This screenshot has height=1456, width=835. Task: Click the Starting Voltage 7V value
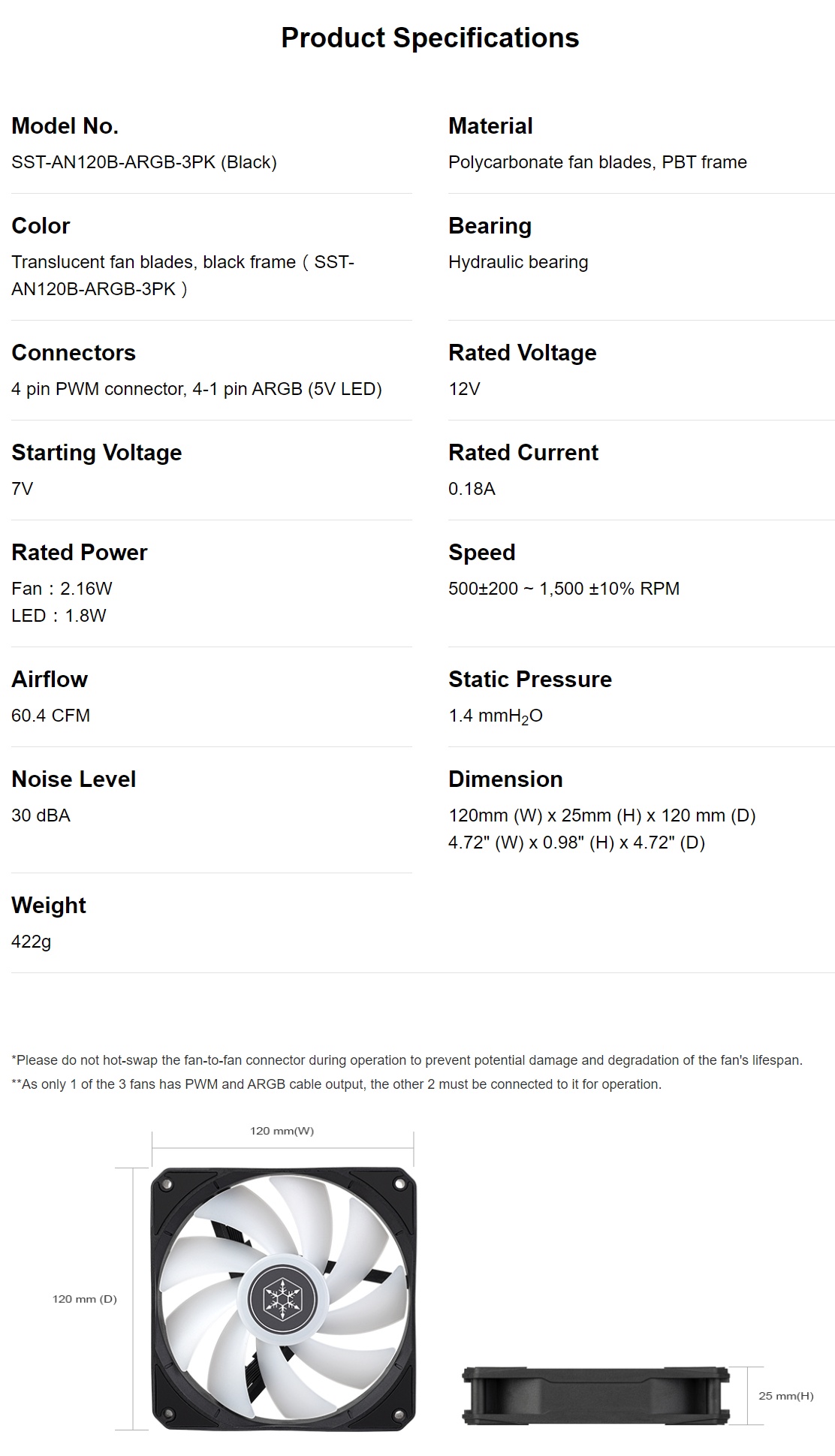coord(23,489)
